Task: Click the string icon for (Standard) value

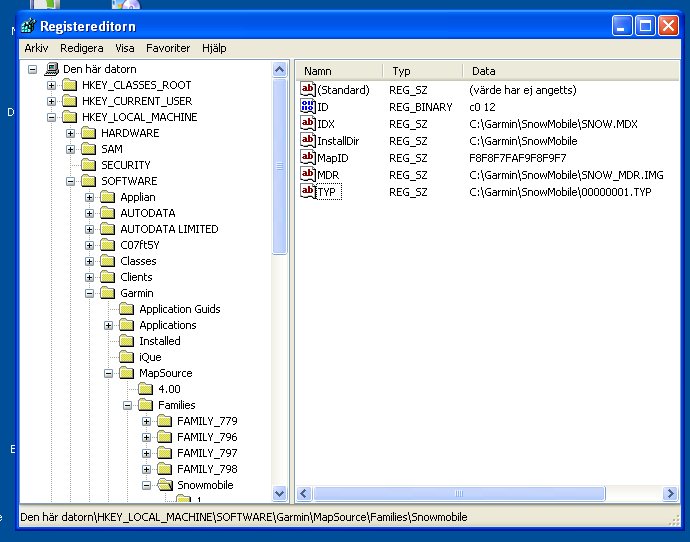Action: [308, 89]
